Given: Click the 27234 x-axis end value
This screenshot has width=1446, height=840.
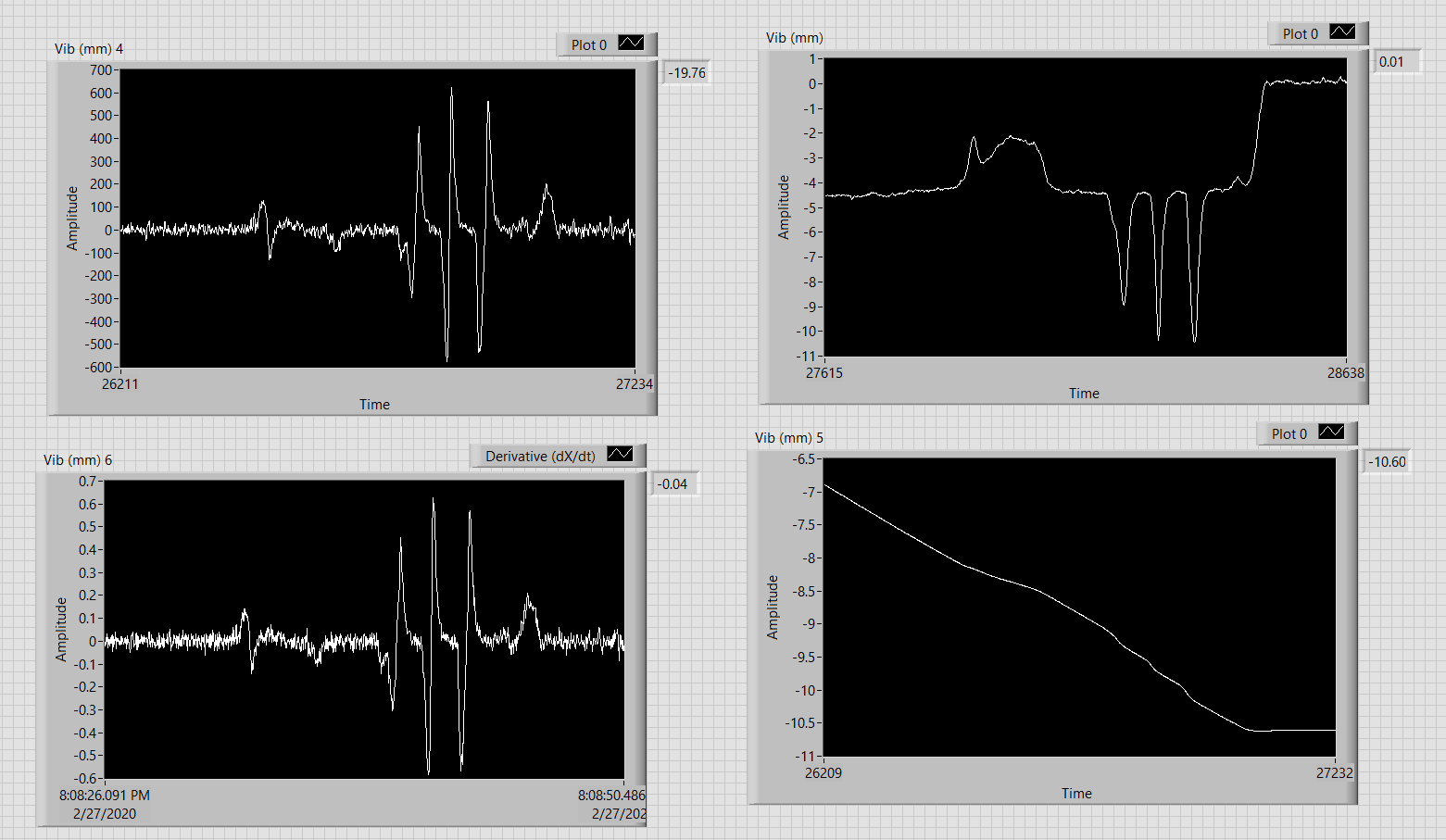Looking at the screenshot, I should 635,383.
